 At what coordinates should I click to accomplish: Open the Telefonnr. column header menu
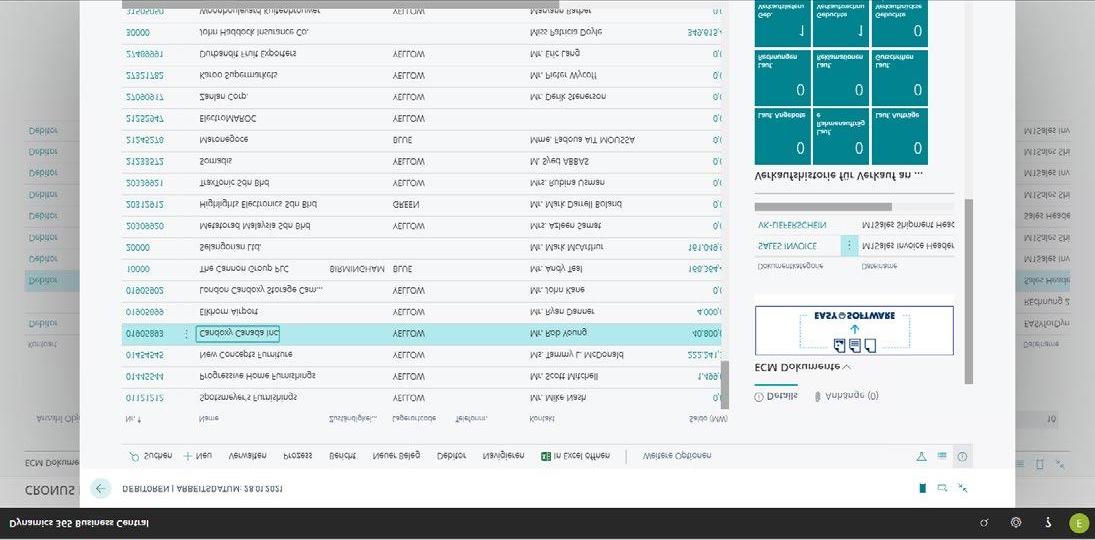tap(472, 418)
